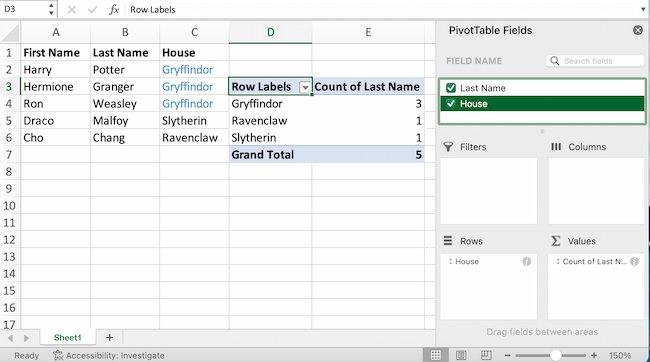This screenshot has height=362, width=650.
Task: Click the search magnifier icon in fields
Action: (x=555, y=61)
